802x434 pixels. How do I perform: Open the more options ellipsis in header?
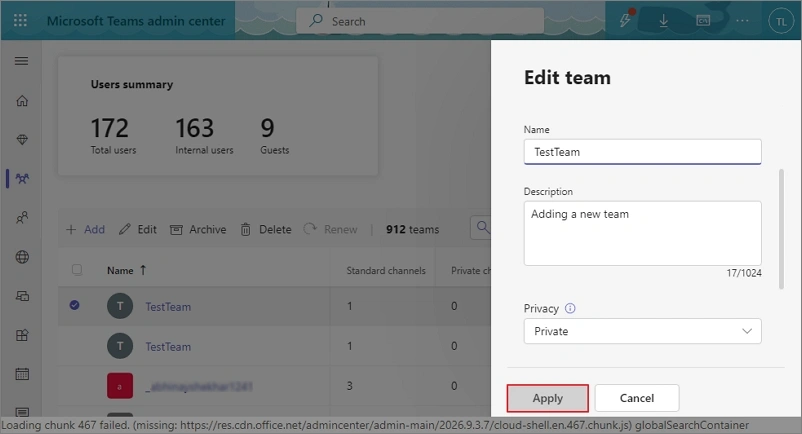click(x=742, y=21)
